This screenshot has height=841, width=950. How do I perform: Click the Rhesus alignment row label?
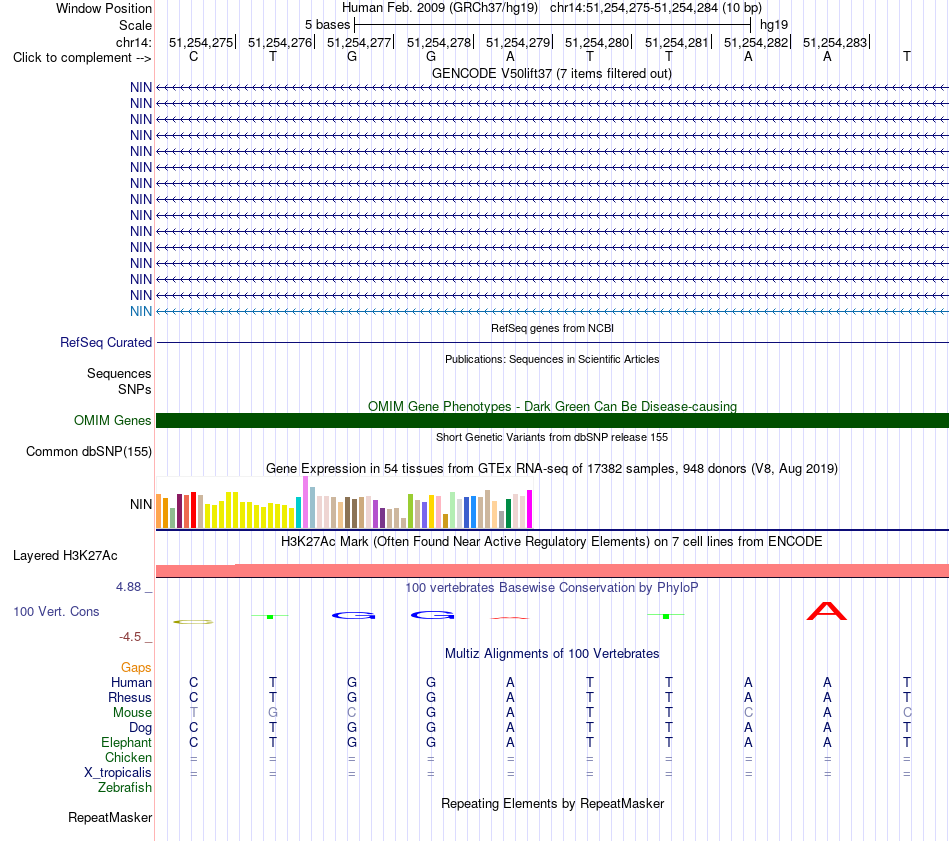coord(130,698)
